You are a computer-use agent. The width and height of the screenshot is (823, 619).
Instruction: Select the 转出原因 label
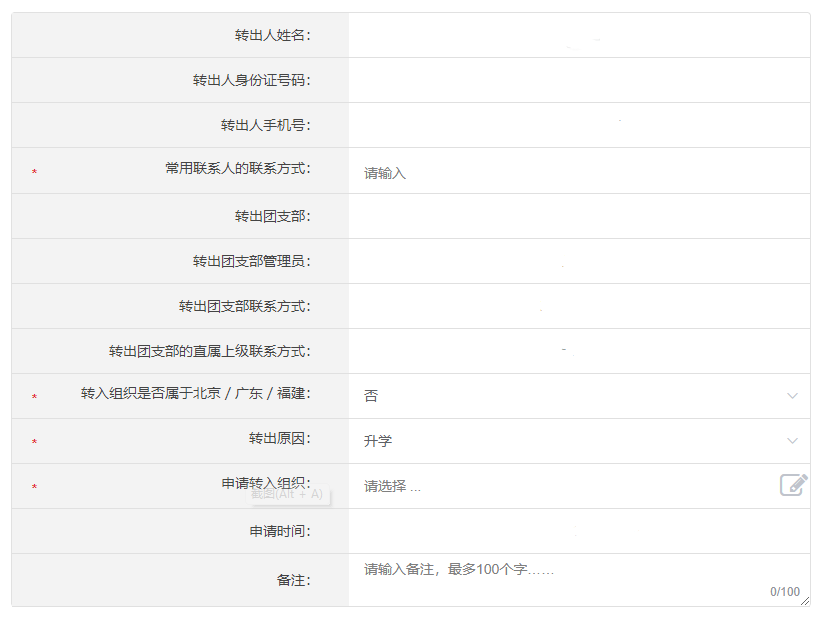(x=280, y=438)
